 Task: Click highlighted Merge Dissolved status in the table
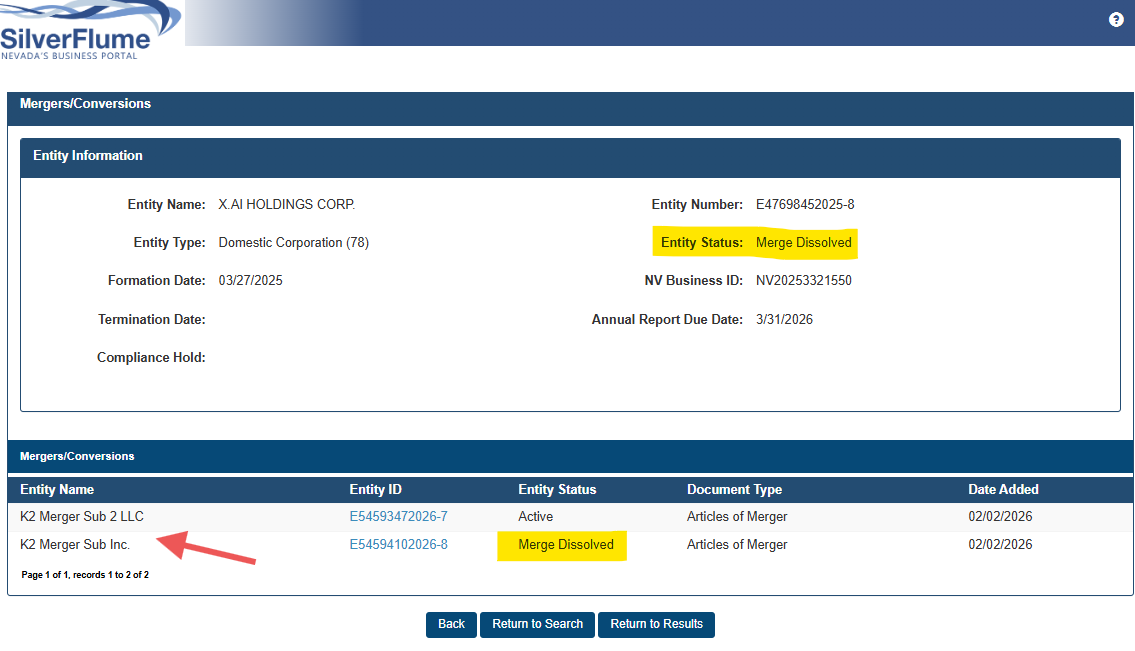point(565,545)
